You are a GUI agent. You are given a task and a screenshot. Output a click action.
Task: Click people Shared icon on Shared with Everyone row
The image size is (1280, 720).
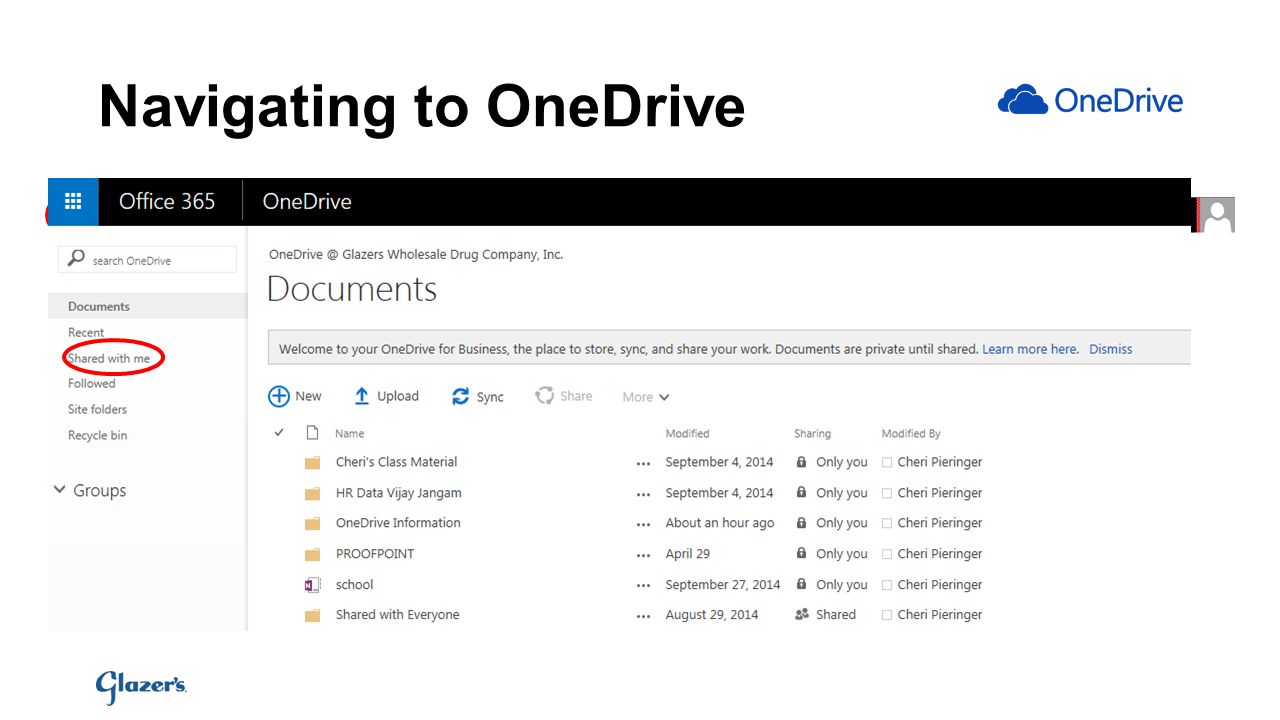(801, 615)
